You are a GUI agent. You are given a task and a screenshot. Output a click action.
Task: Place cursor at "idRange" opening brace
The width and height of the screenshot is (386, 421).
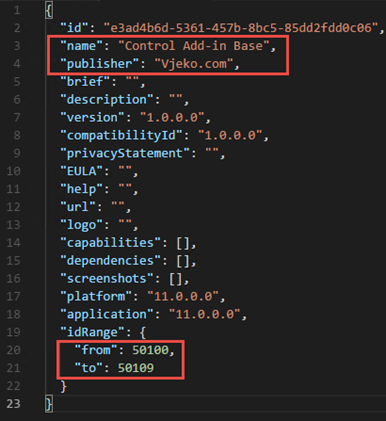coord(143,332)
